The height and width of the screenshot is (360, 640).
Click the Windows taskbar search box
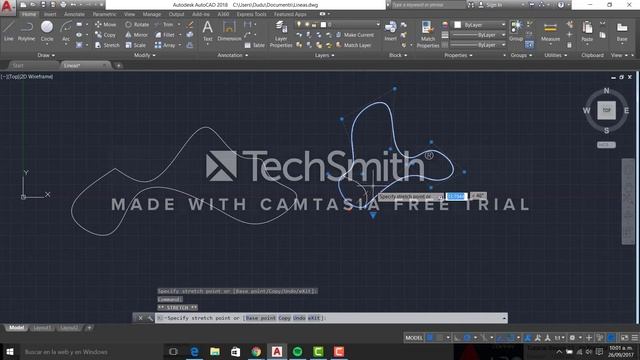pyautogui.click(x=91, y=351)
